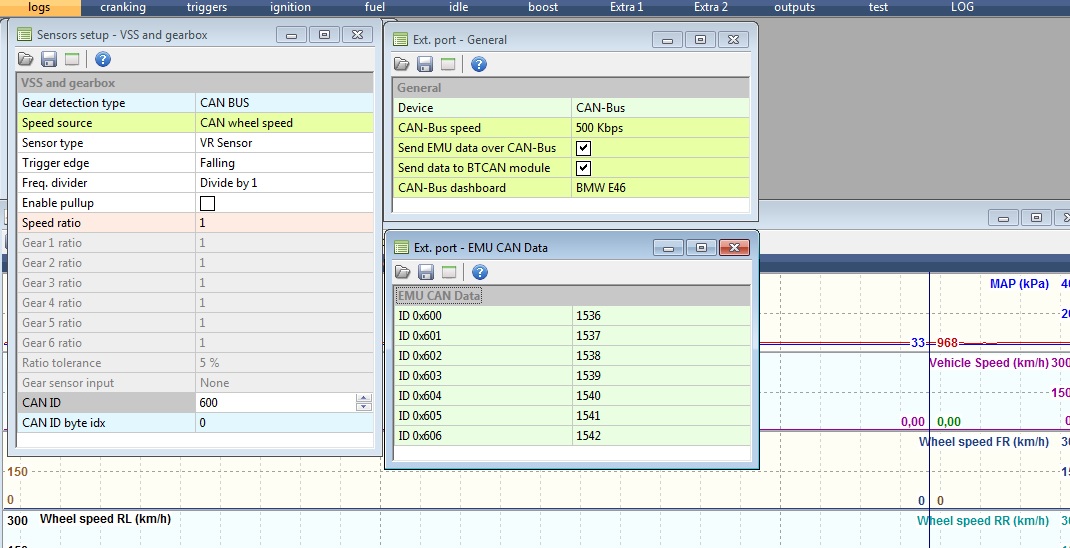Click help icon in Ext. port General toolbar
1070x548 pixels.
pyautogui.click(x=479, y=65)
